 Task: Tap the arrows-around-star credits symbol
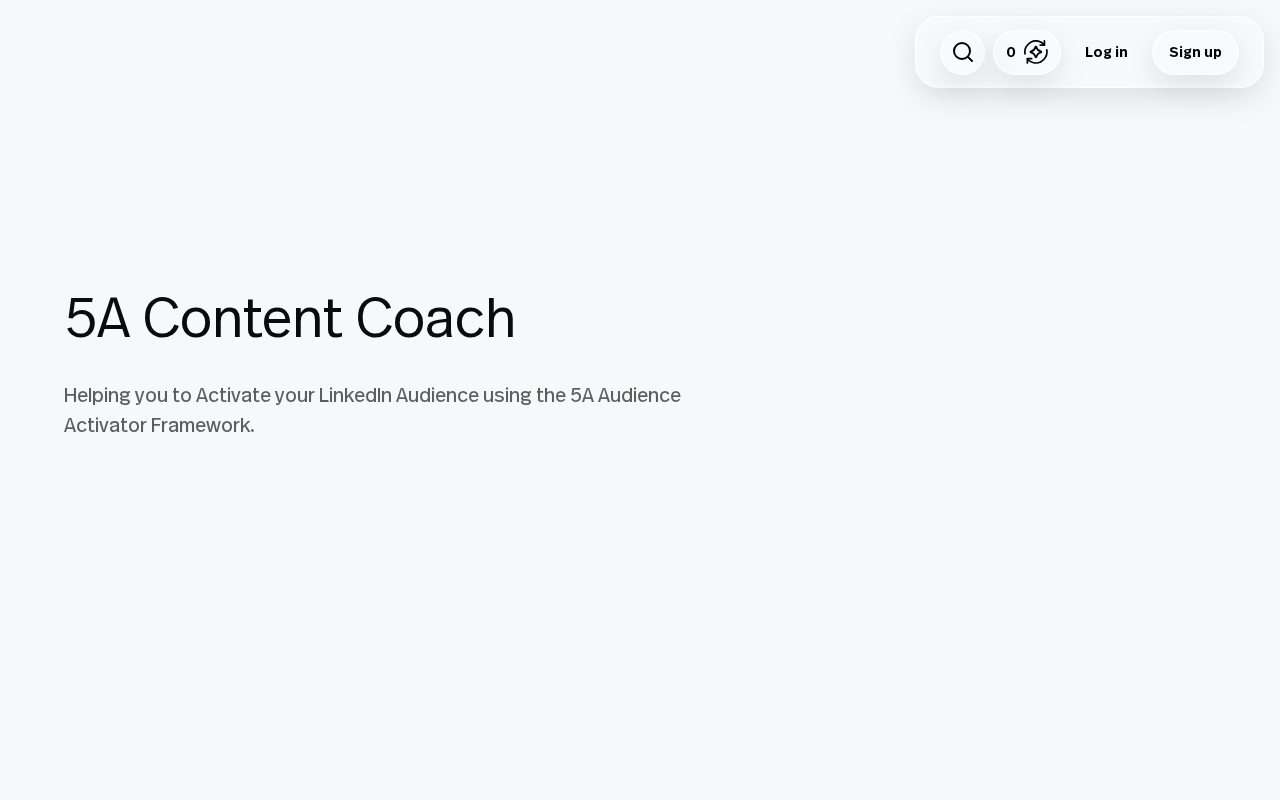1036,52
